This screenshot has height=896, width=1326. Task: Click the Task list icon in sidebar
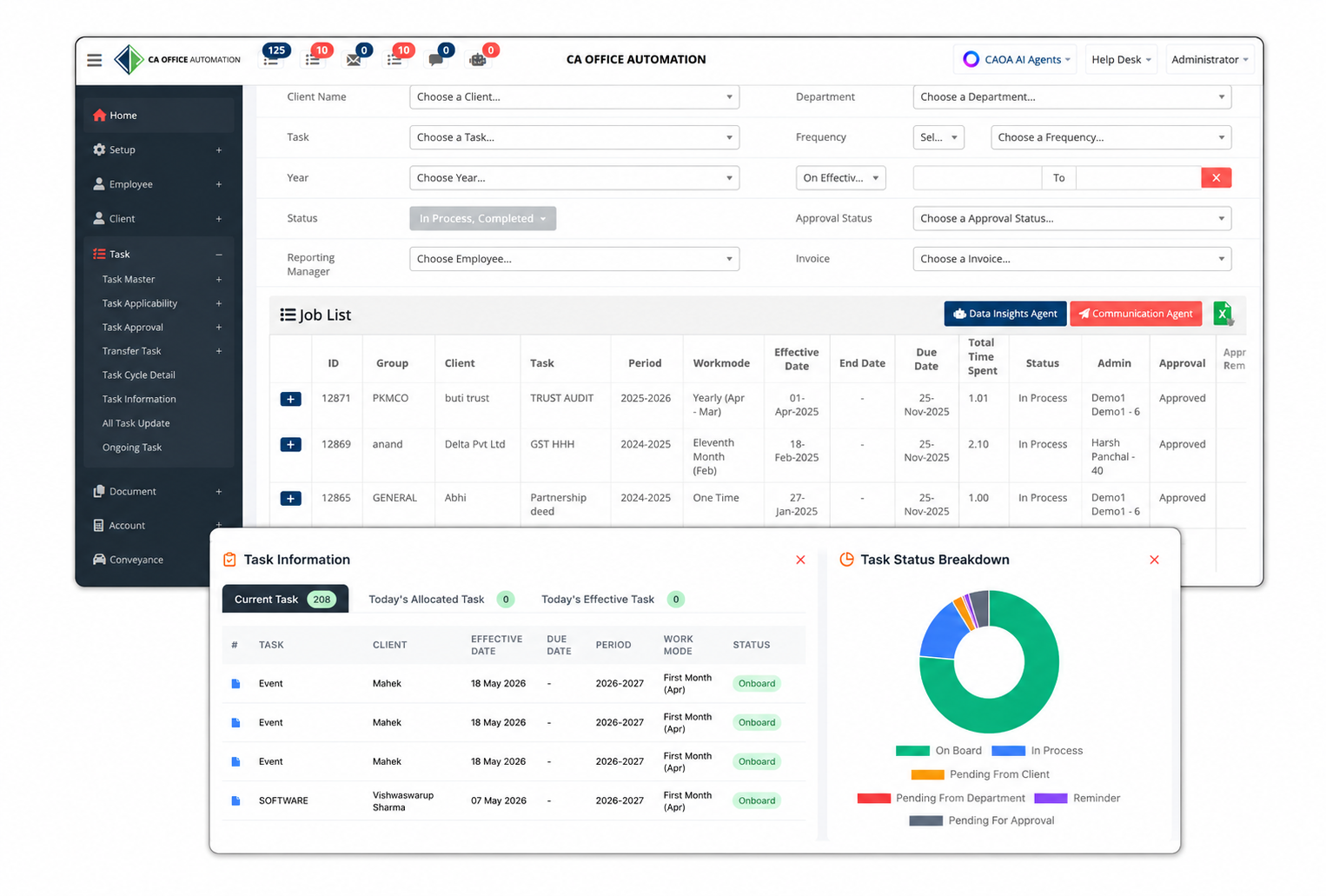[x=99, y=254]
